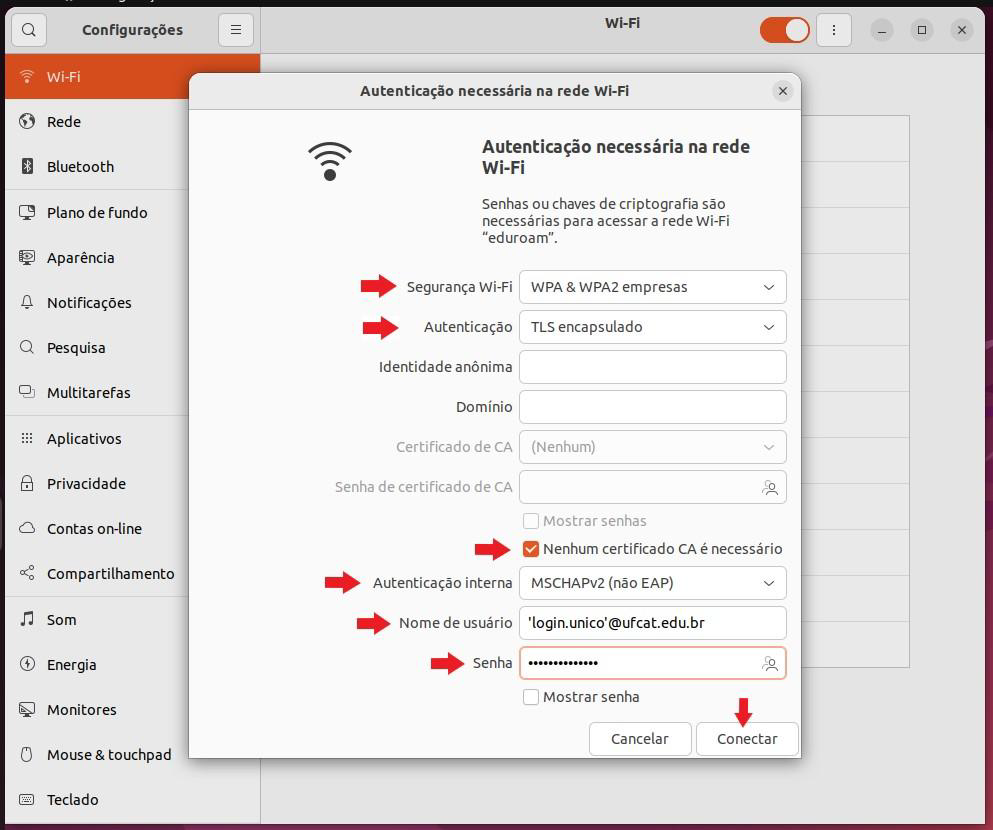Check the Mostrar senha checkbox
The width and height of the screenshot is (993, 830).
coord(531,697)
